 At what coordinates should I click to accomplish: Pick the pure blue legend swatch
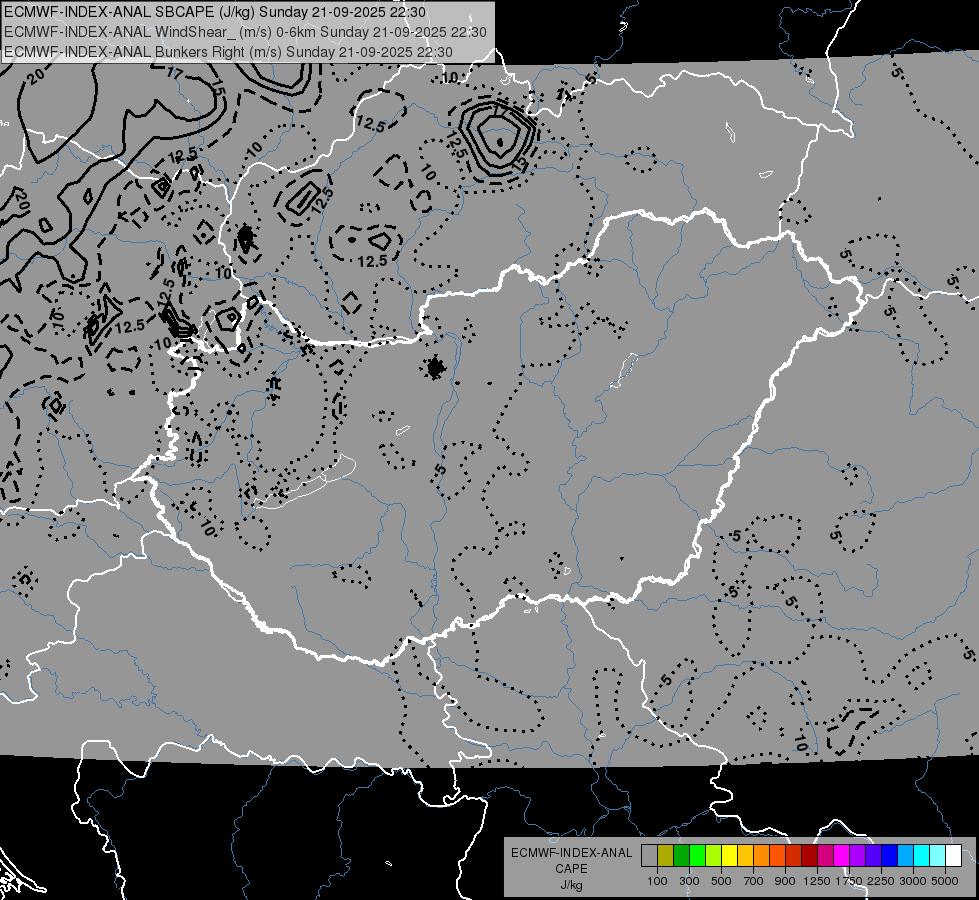point(889,856)
